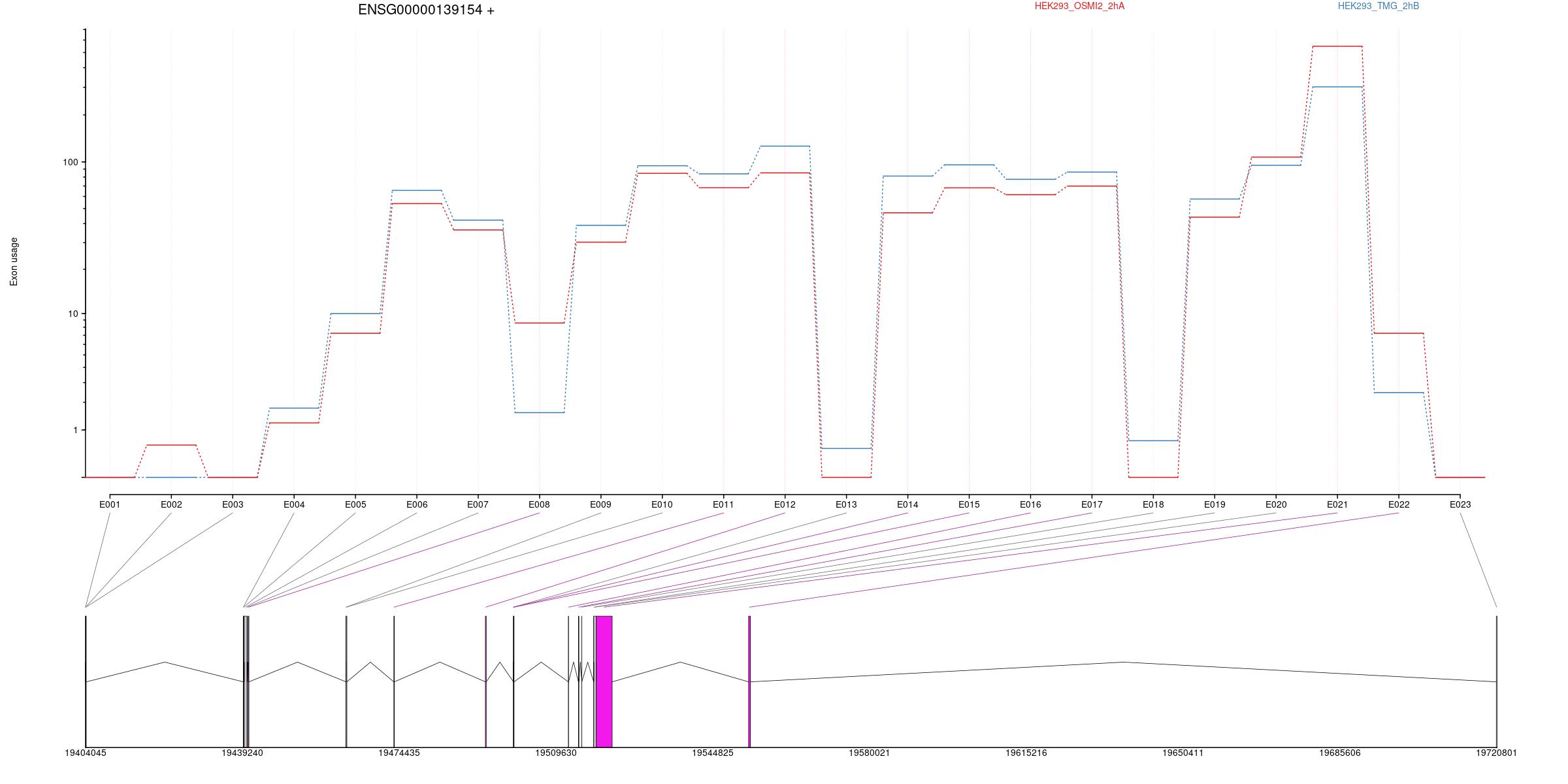The width and height of the screenshot is (1568, 784).
Task: Click exon label E002
Action: (171, 504)
